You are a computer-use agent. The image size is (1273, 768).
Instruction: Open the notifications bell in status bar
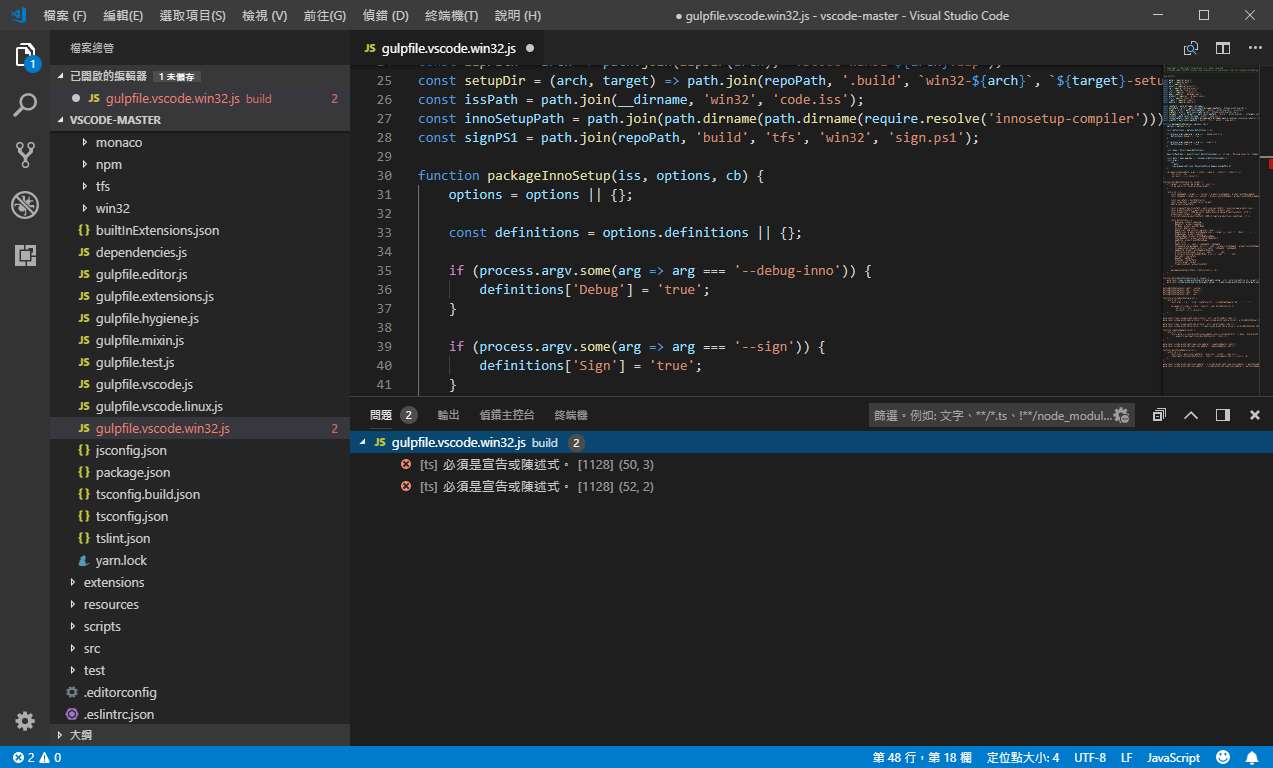coord(1252,758)
